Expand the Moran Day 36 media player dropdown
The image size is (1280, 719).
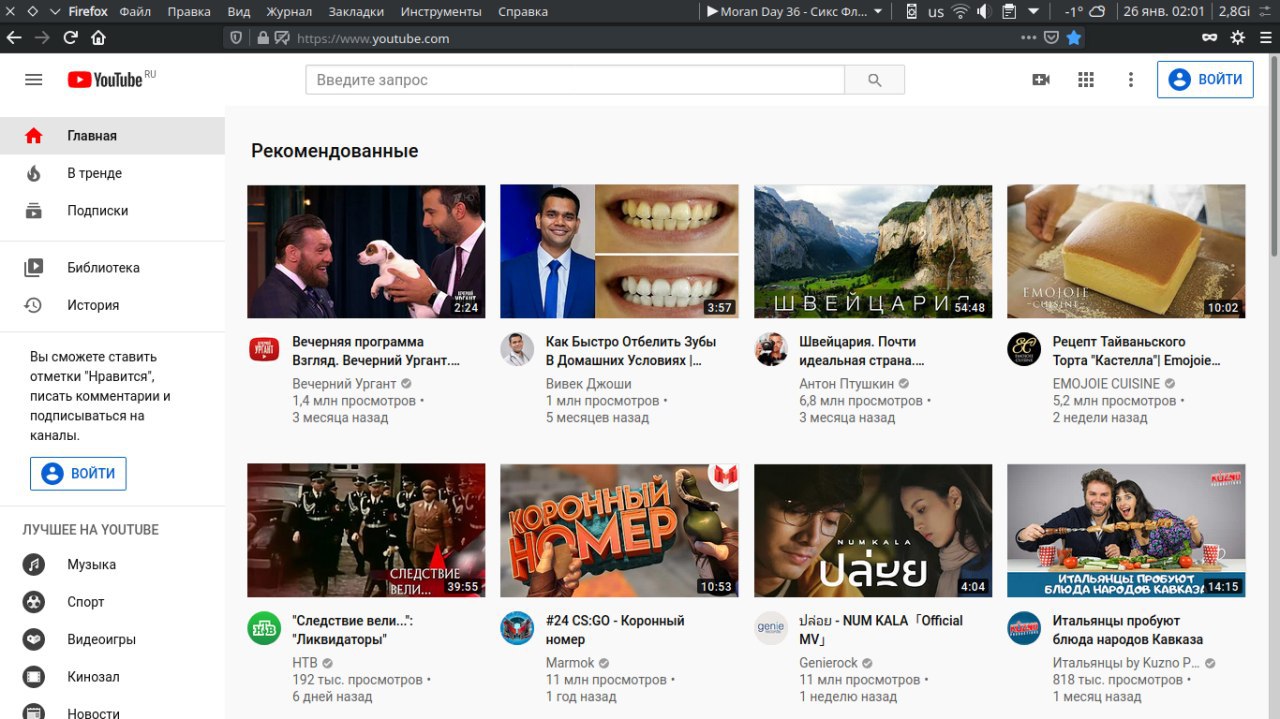coord(878,12)
